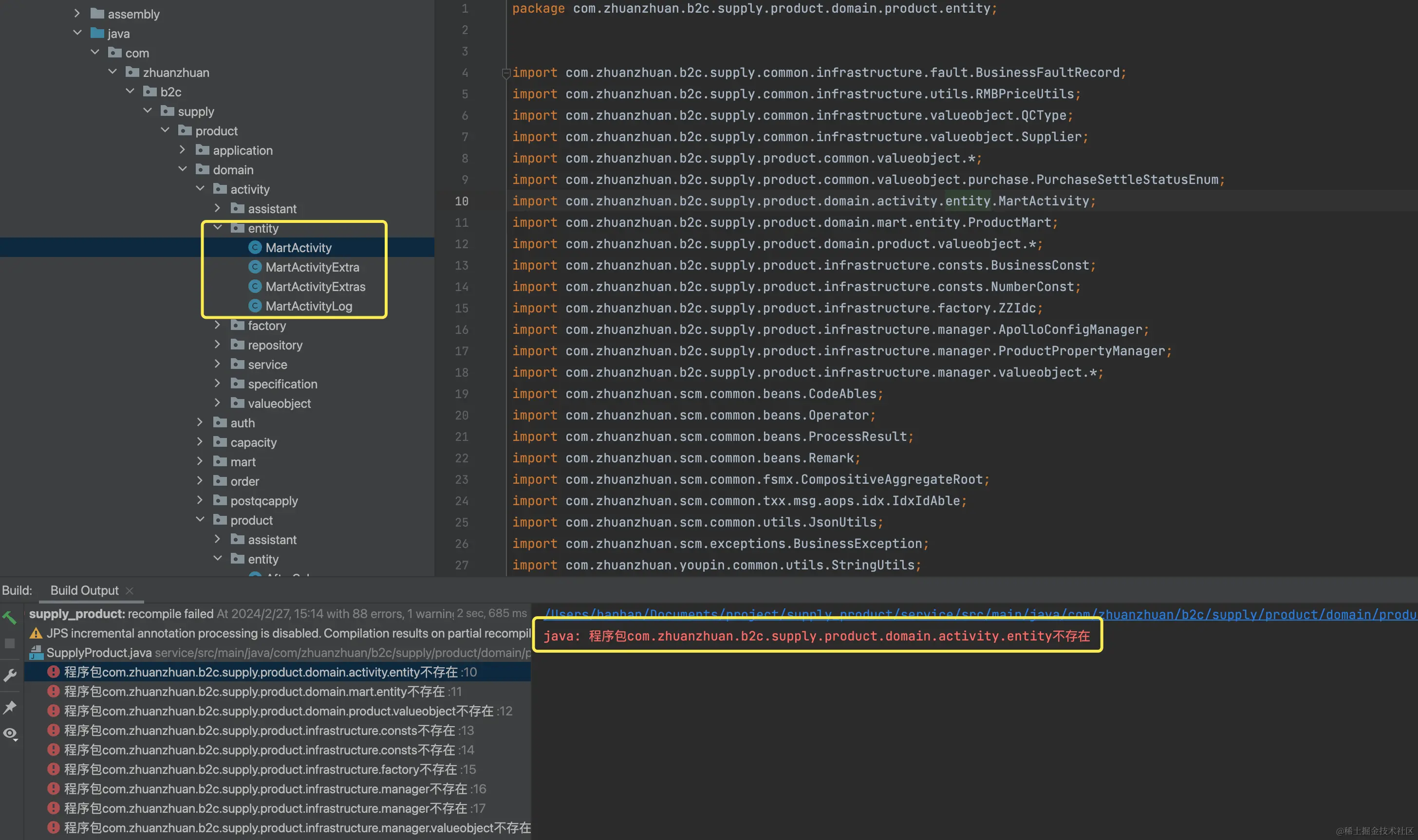This screenshot has width=1418, height=840.
Task: Collapse the activity entity folder
Action: [x=218, y=228]
